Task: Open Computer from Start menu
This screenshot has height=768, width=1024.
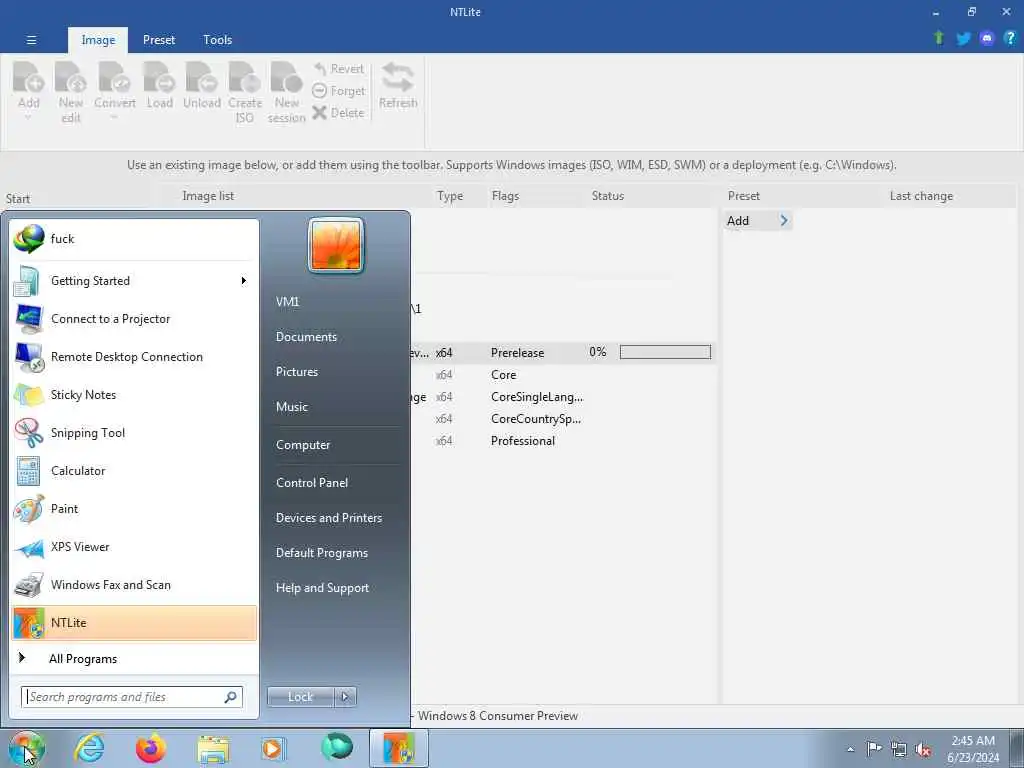Action: 303,445
